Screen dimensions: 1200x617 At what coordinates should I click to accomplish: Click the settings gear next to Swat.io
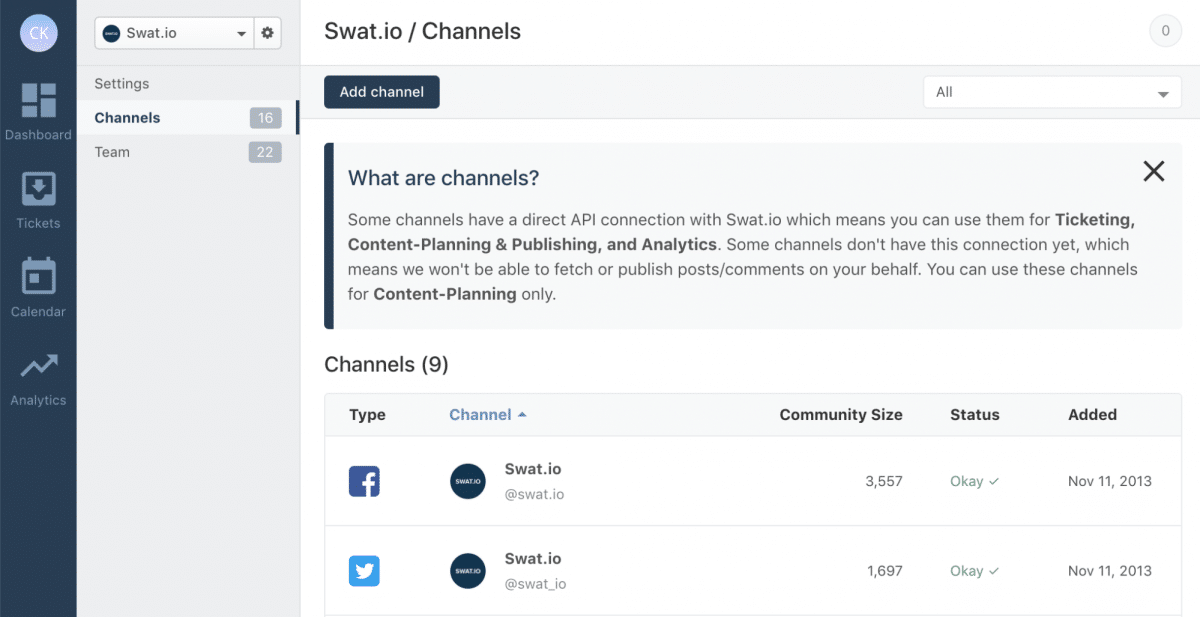click(267, 33)
